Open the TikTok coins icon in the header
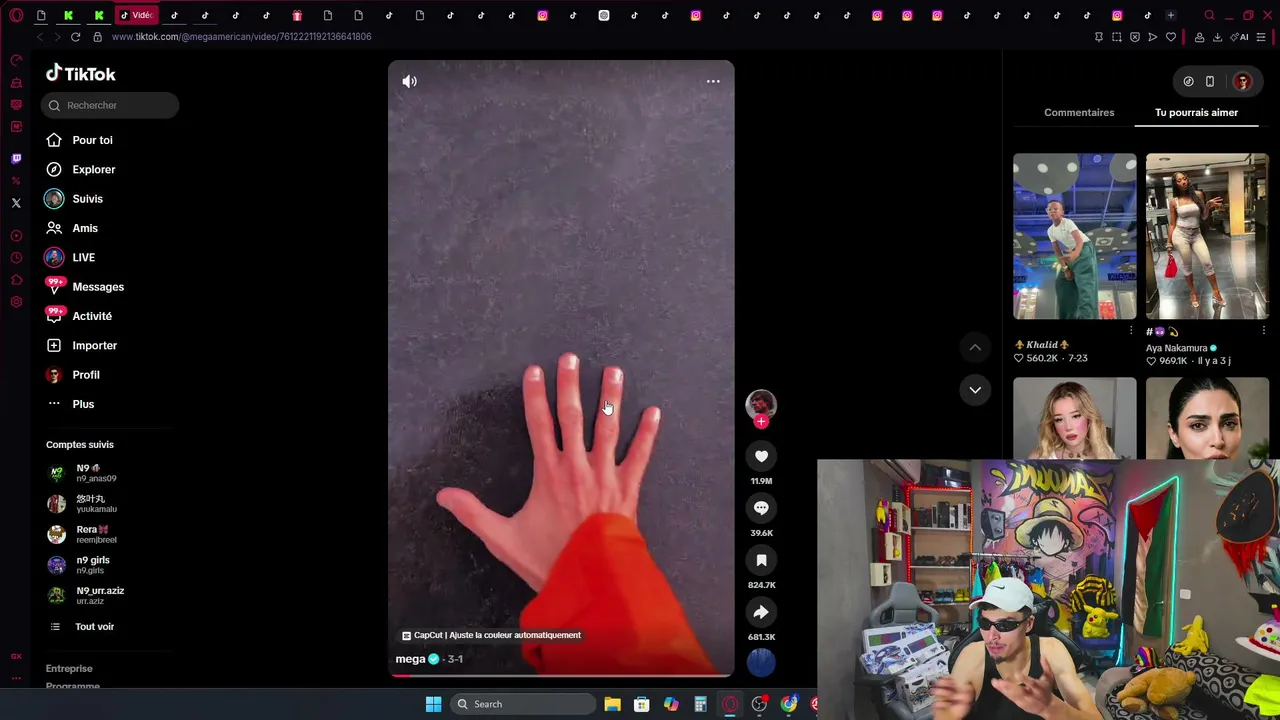 (1188, 82)
